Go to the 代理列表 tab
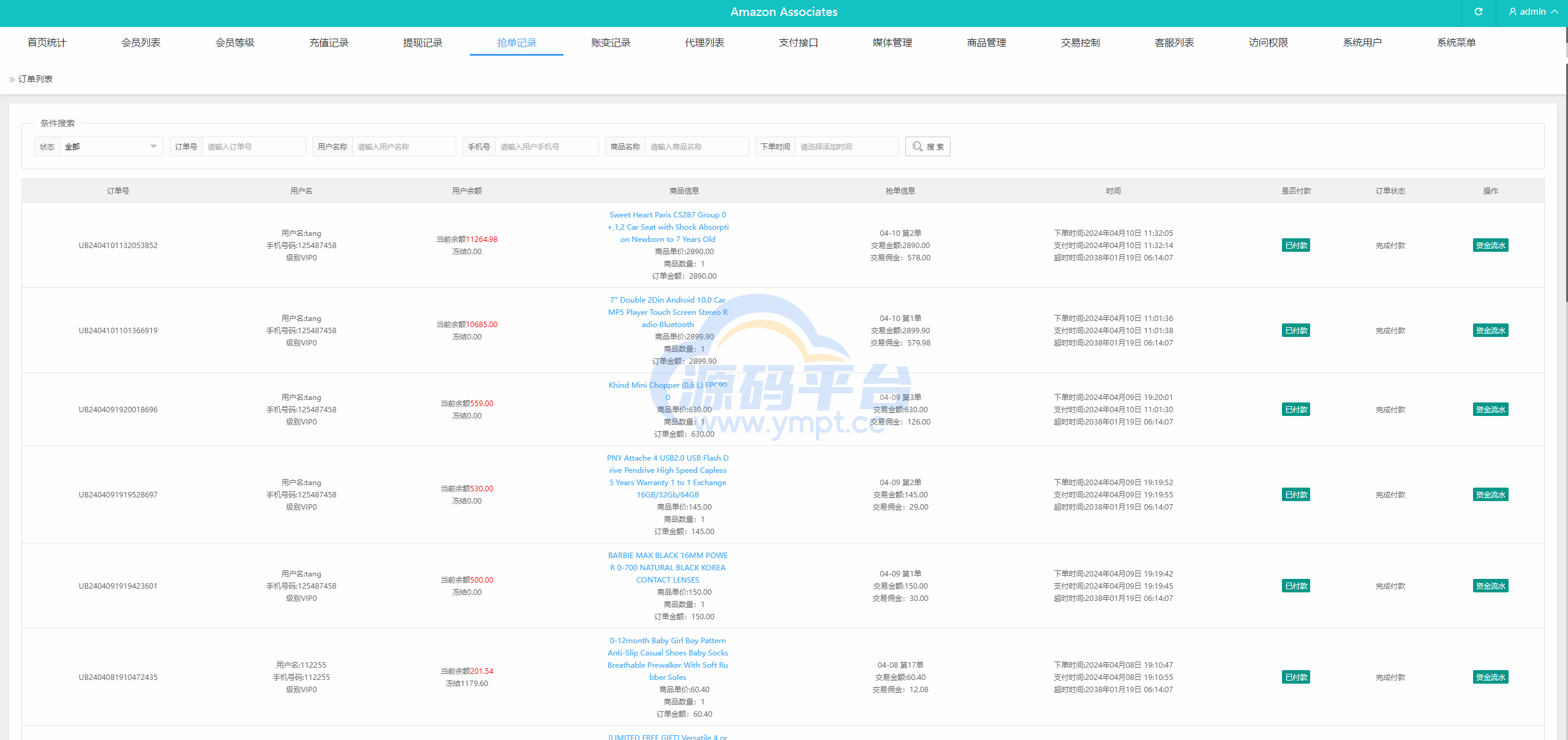Screen dimensions: 1568x740 [704, 42]
